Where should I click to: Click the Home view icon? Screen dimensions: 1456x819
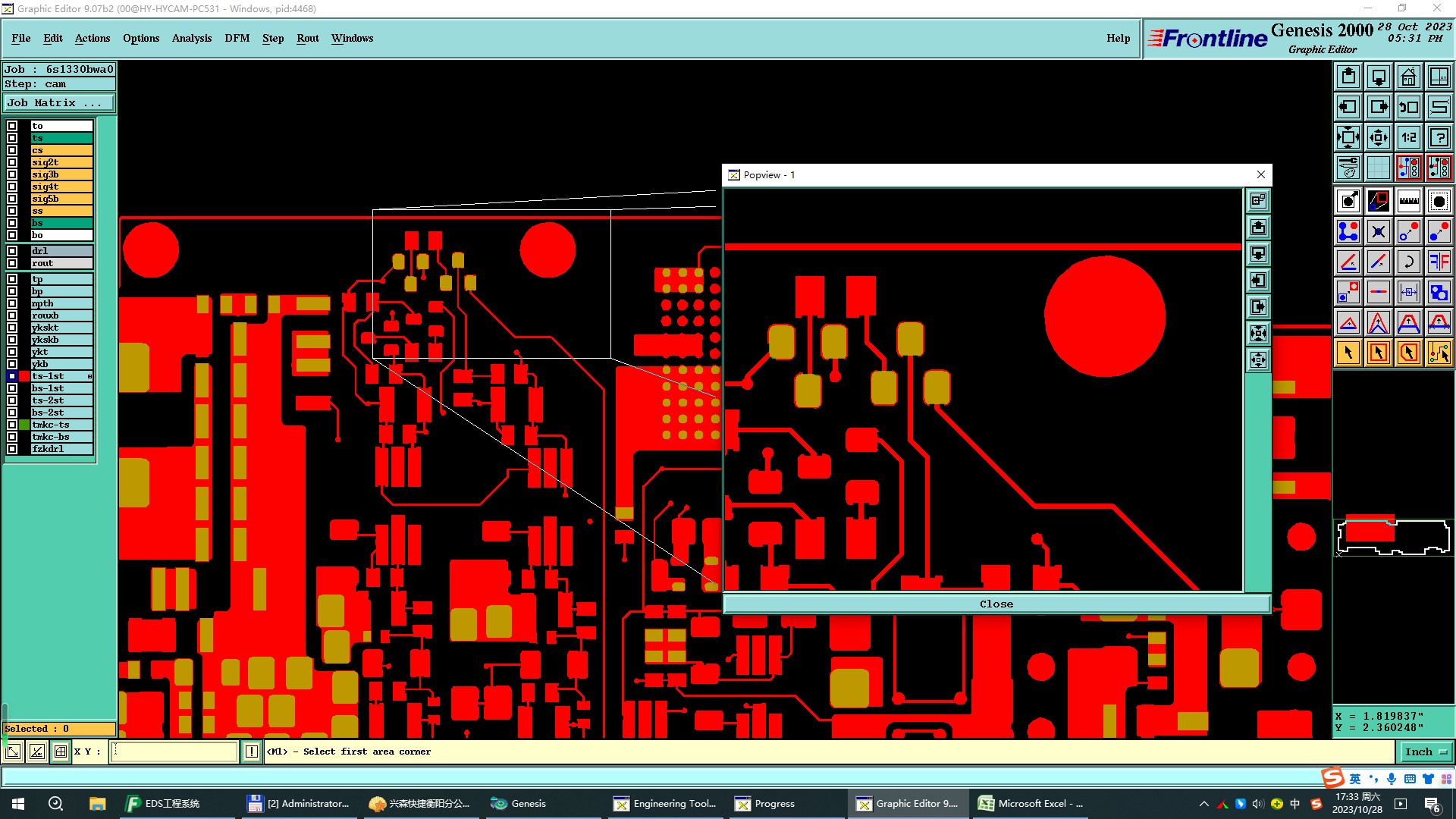1408,77
